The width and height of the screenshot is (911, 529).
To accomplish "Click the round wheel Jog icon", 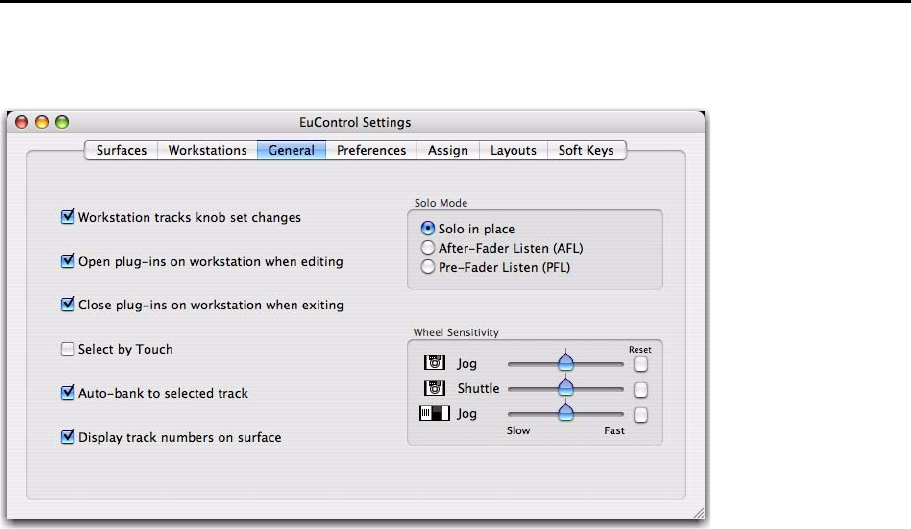I will pyautogui.click(x=434, y=363).
